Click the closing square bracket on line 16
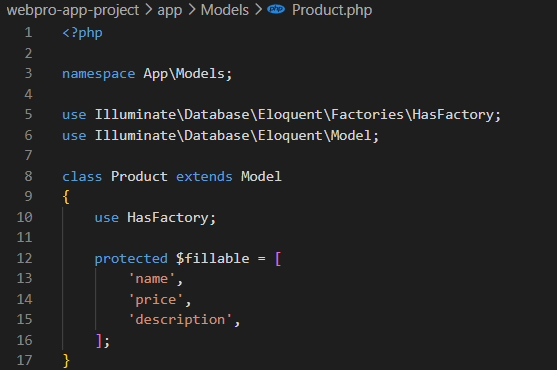The image size is (557, 370). pyautogui.click(x=98, y=341)
